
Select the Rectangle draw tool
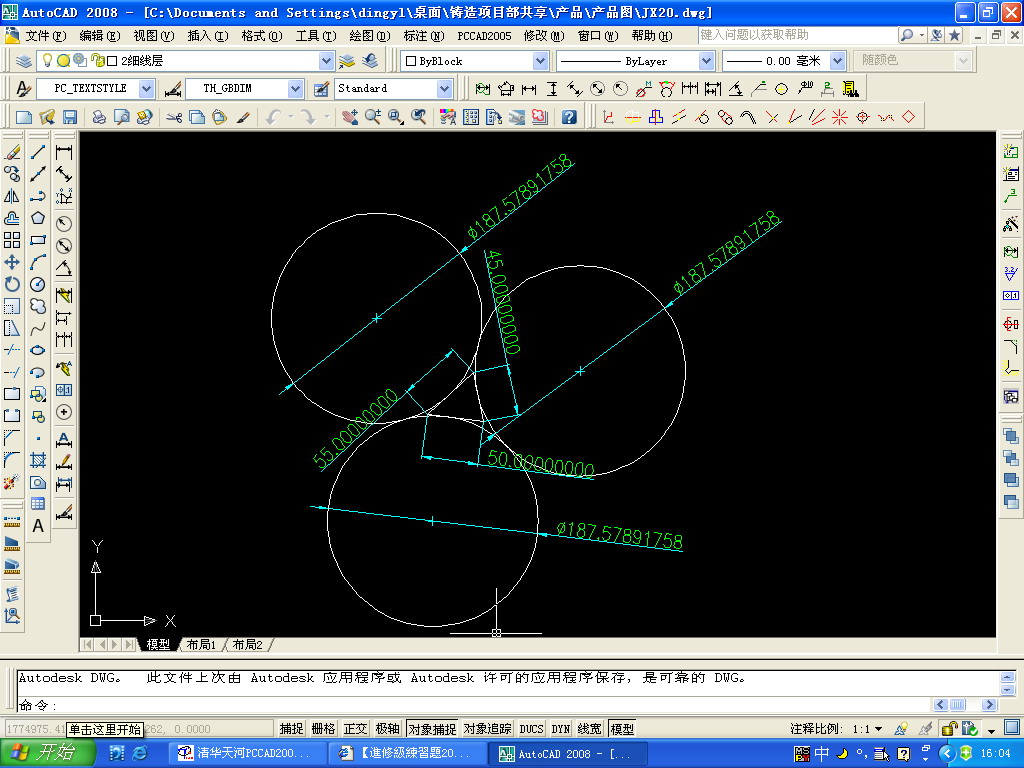(38, 240)
